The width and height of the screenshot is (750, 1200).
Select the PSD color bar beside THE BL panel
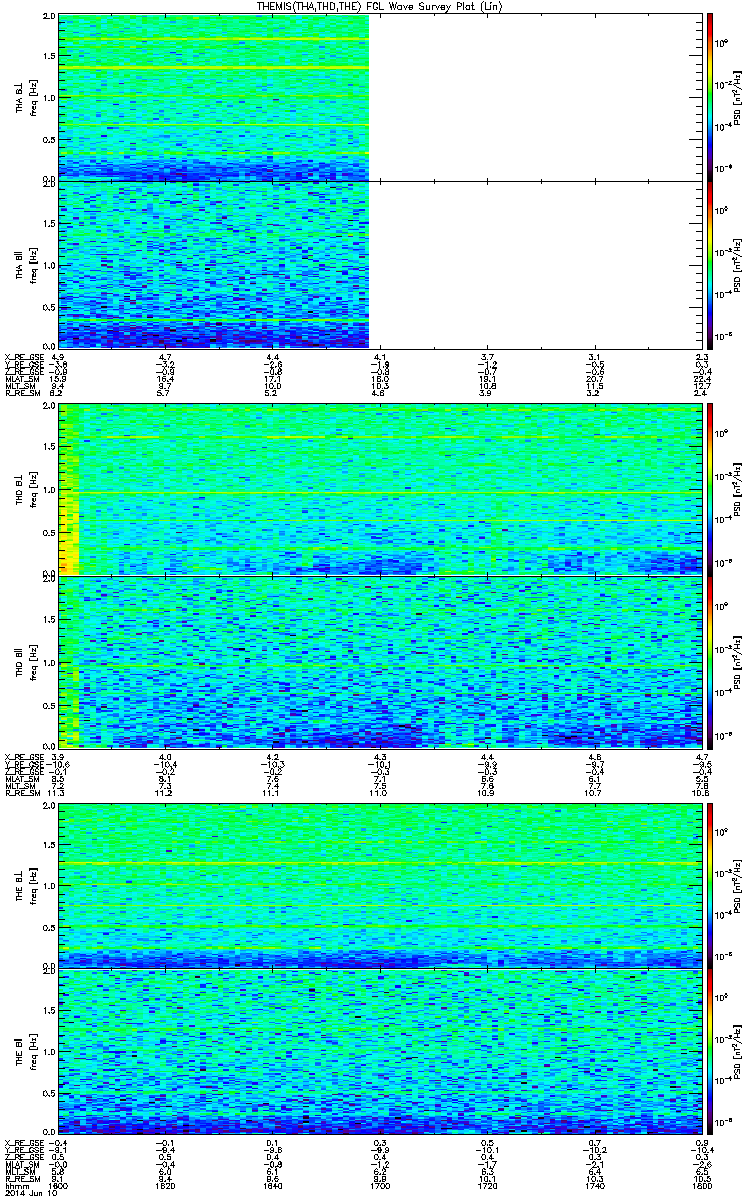[709, 885]
